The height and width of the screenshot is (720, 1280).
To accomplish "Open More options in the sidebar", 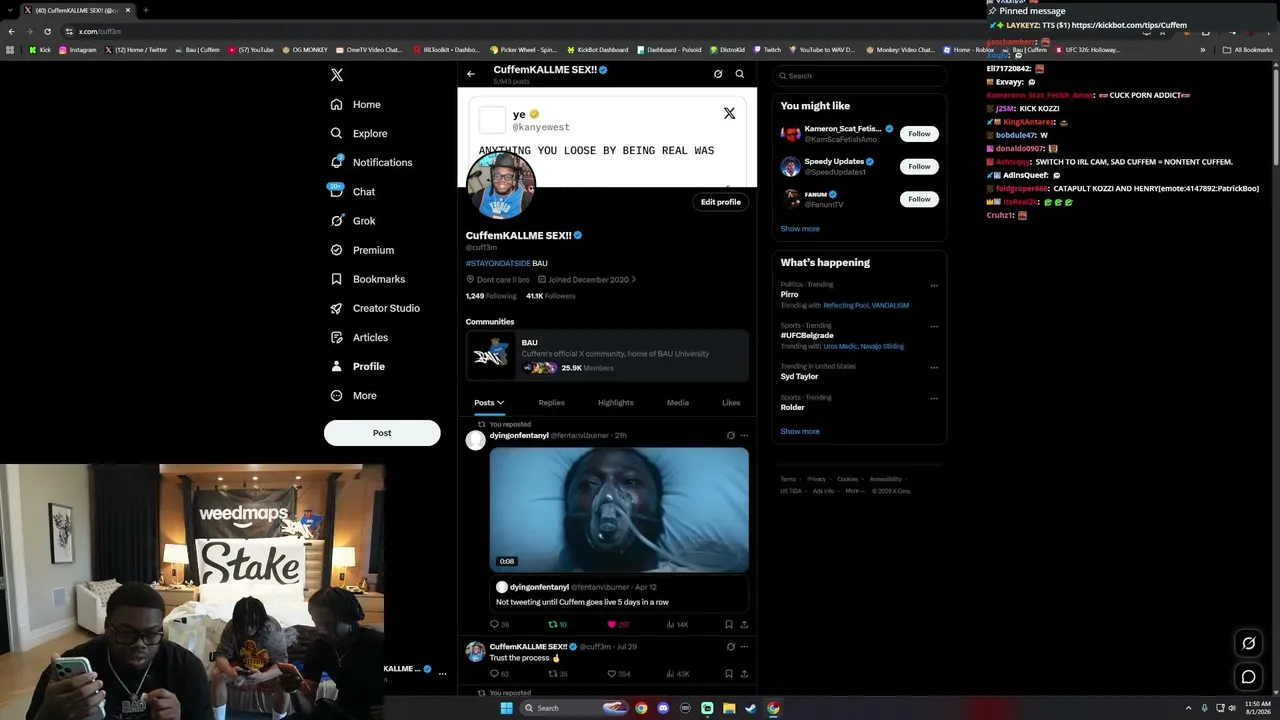I will click(353, 395).
